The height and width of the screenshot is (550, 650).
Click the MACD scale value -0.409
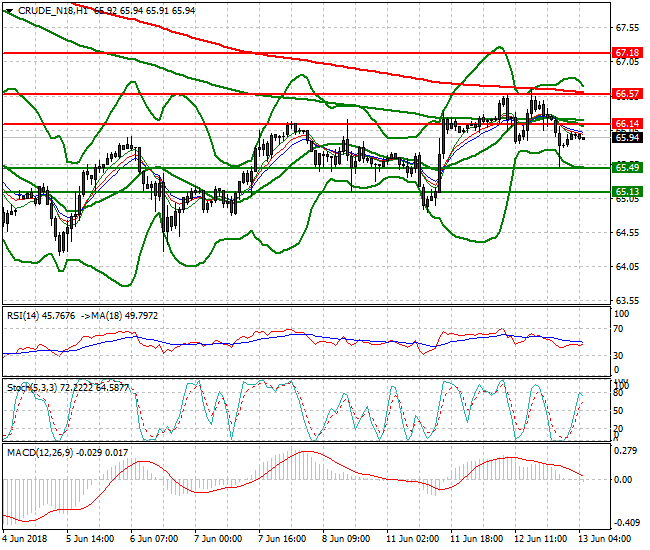click(626, 523)
